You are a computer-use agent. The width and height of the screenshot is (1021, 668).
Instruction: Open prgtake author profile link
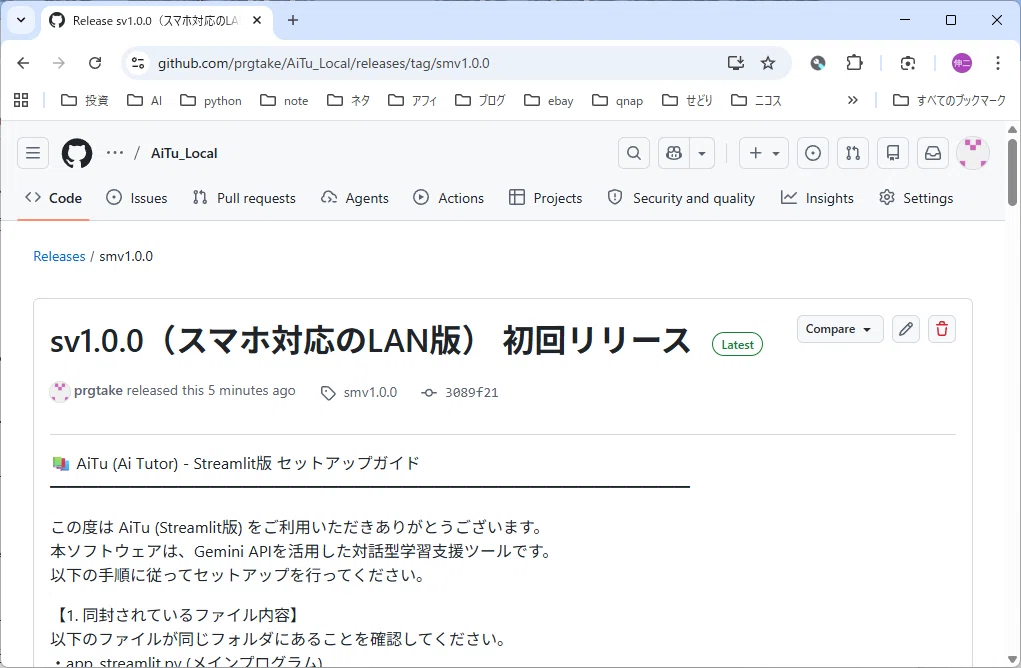98,390
